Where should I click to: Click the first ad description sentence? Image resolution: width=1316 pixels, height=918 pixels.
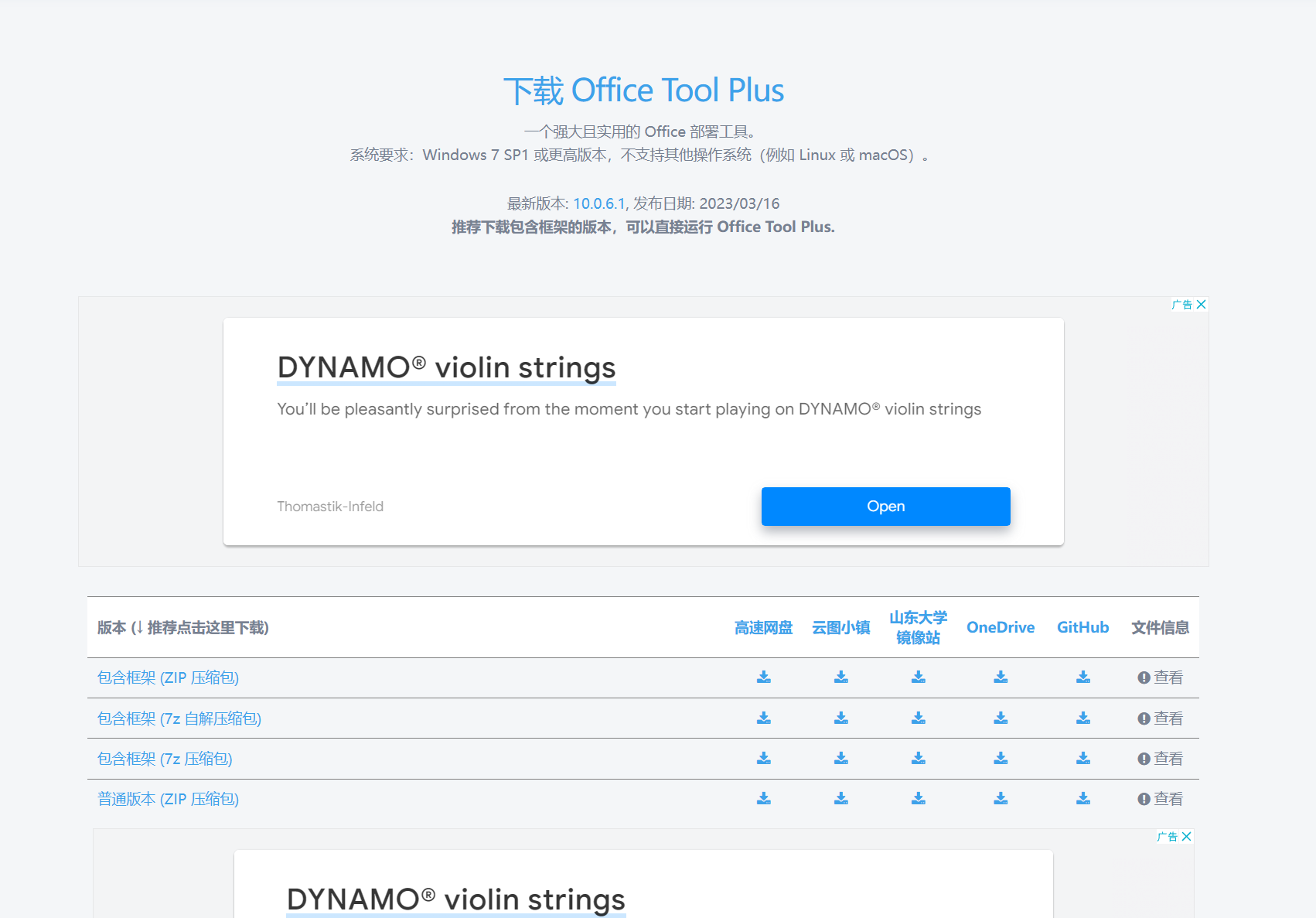pos(629,409)
